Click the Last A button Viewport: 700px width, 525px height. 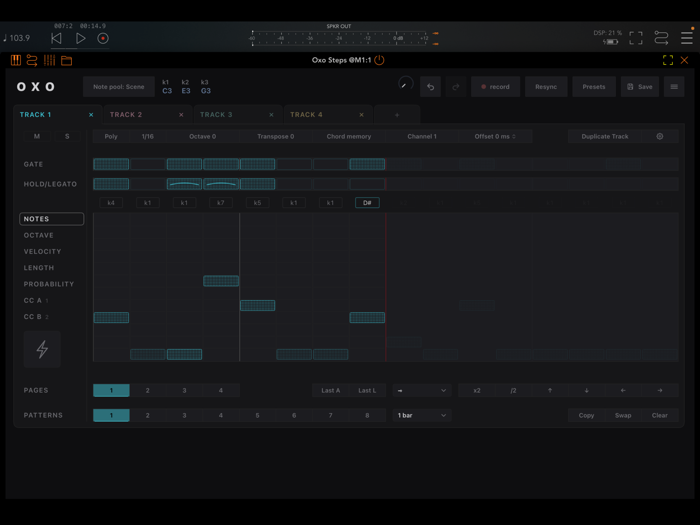(330, 390)
